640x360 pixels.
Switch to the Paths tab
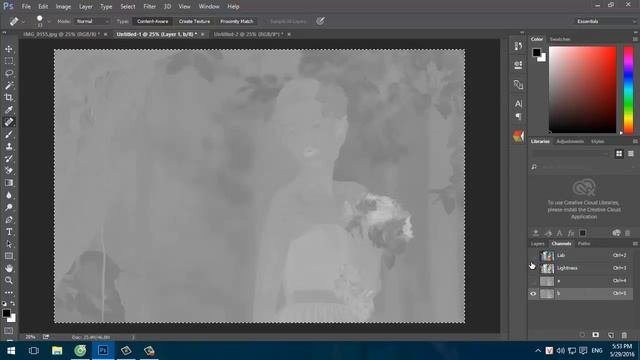(584, 244)
